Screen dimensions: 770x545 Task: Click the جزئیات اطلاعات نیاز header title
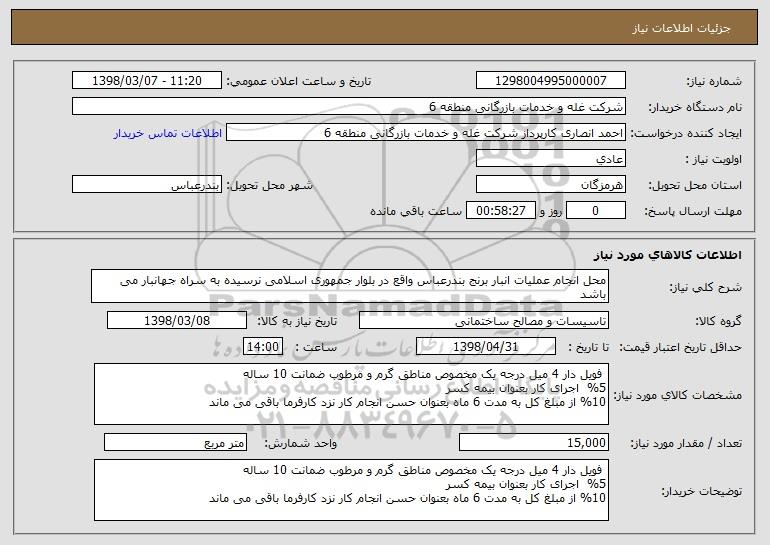point(681,28)
